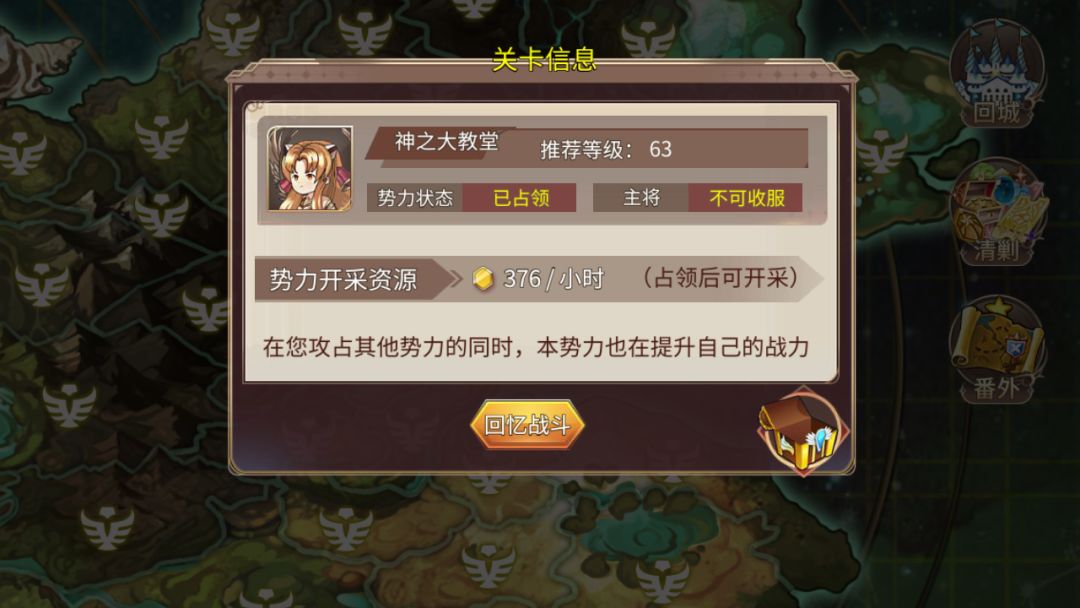Image resolution: width=1080 pixels, height=608 pixels.
Task: Click the 376/小时 mining rate text
Action: coord(553,279)
